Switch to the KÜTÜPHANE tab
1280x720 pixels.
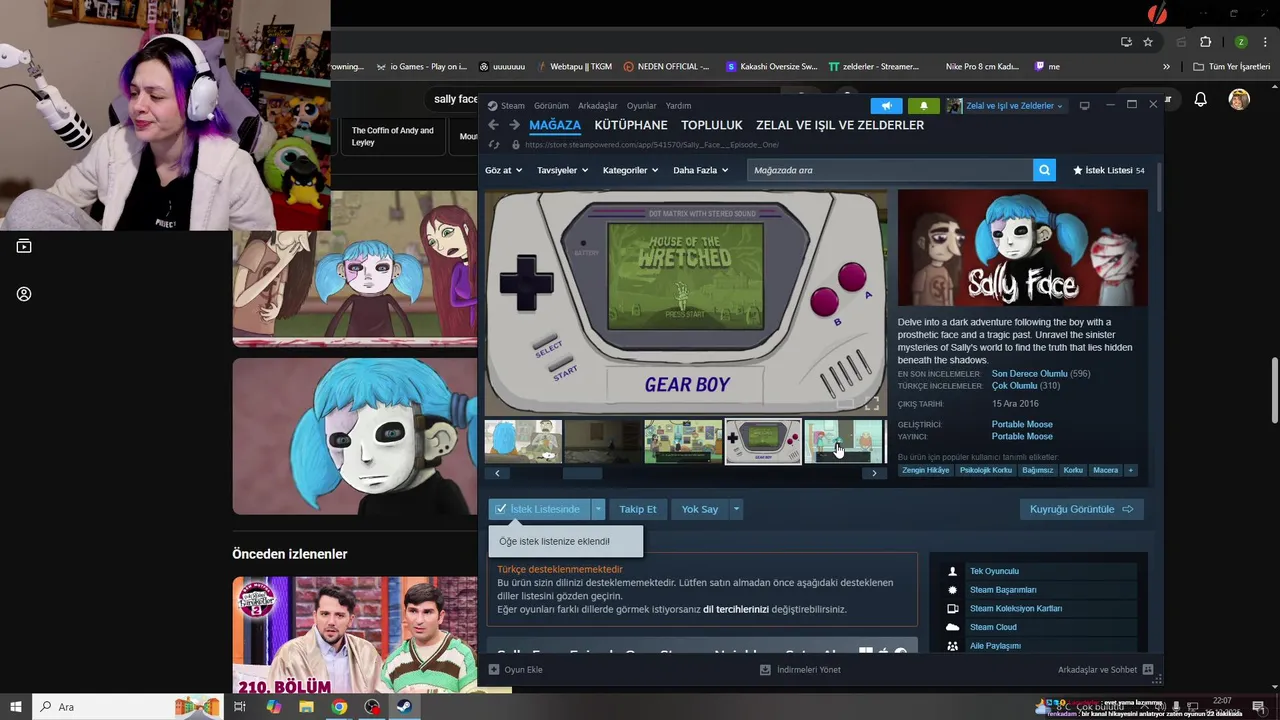[x=631, y=125]
